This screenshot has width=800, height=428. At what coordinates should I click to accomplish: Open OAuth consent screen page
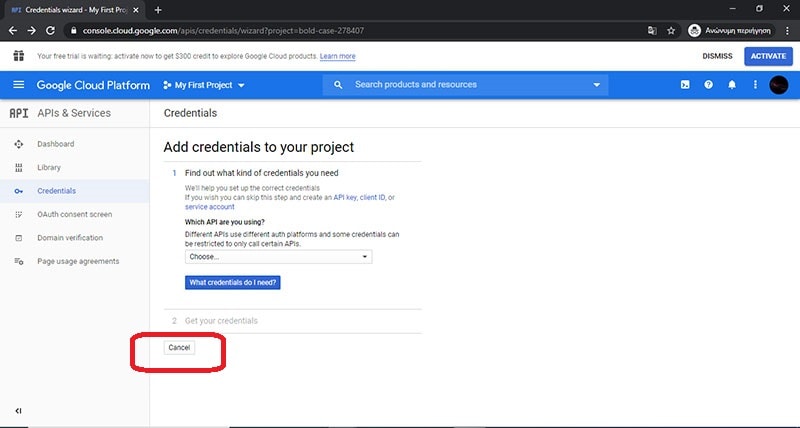(74, 214)
